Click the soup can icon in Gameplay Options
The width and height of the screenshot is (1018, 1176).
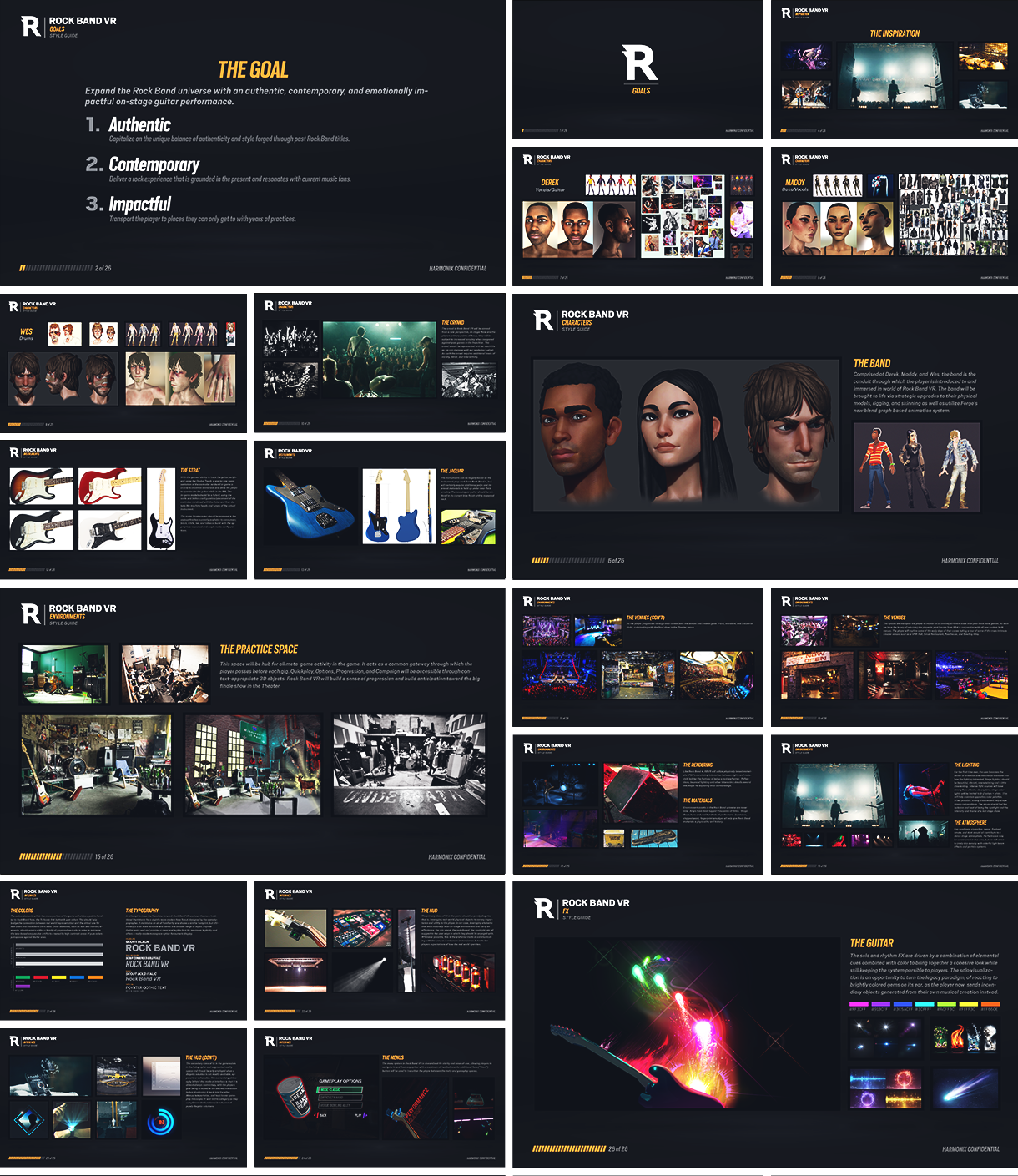[293, 1096]
